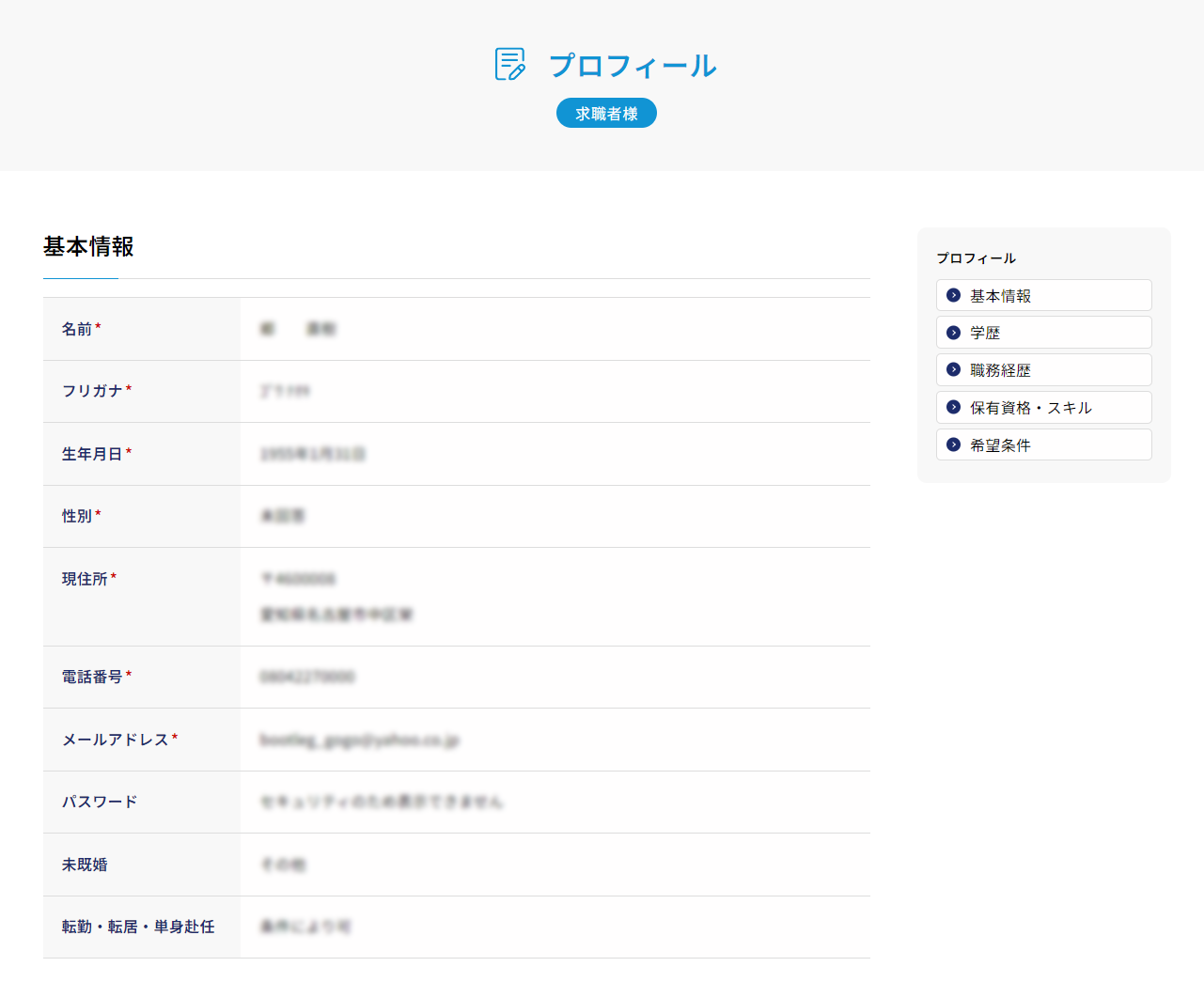Click the フリガナ row label
Image resolution: width=1204 pixels, height=982 pixels.
92,391
